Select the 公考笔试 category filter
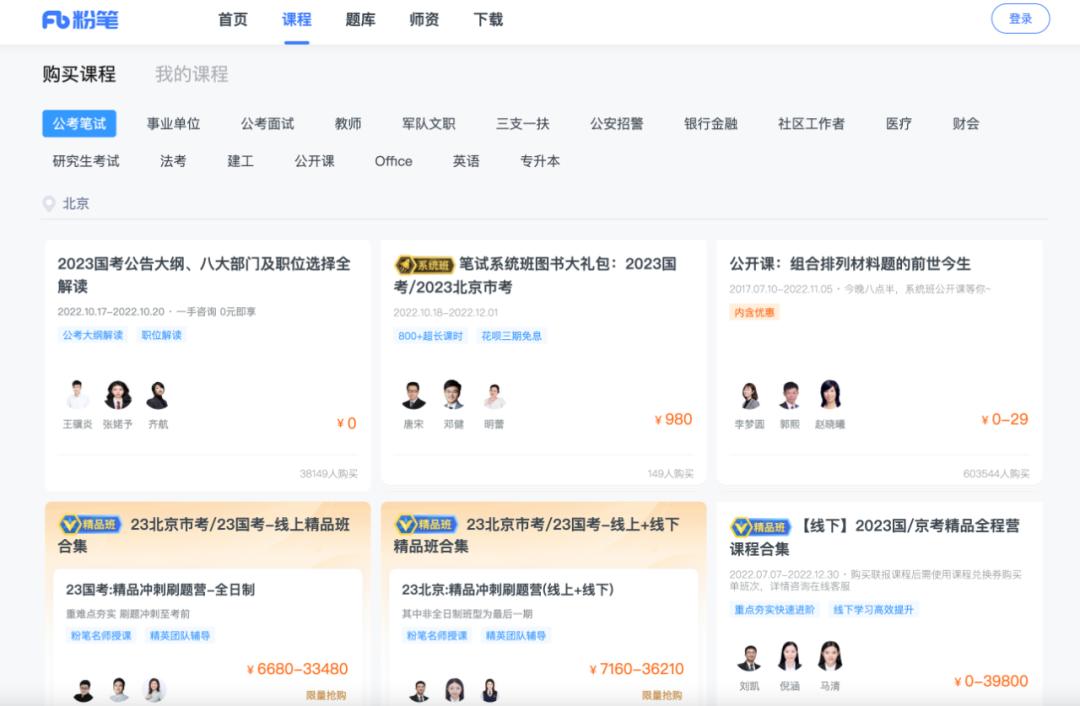 [79, 124]
